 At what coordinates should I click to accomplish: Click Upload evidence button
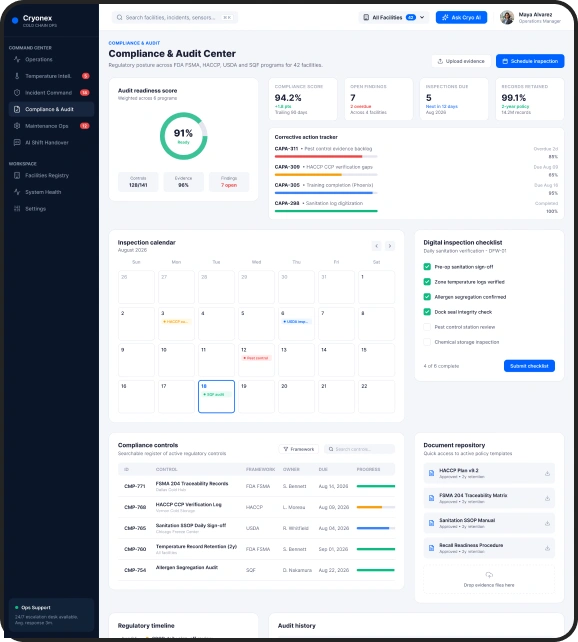[x=461, y=61]
